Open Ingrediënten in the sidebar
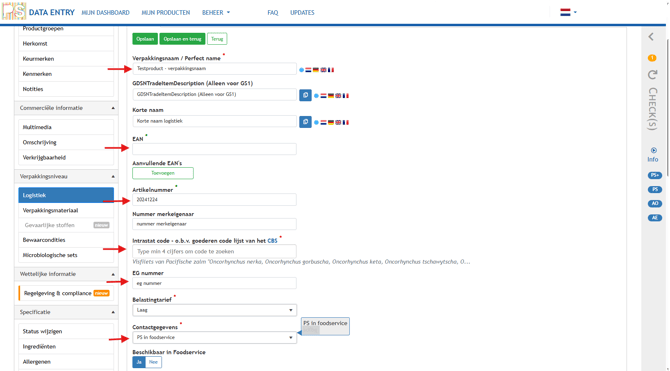 (66, 347)
